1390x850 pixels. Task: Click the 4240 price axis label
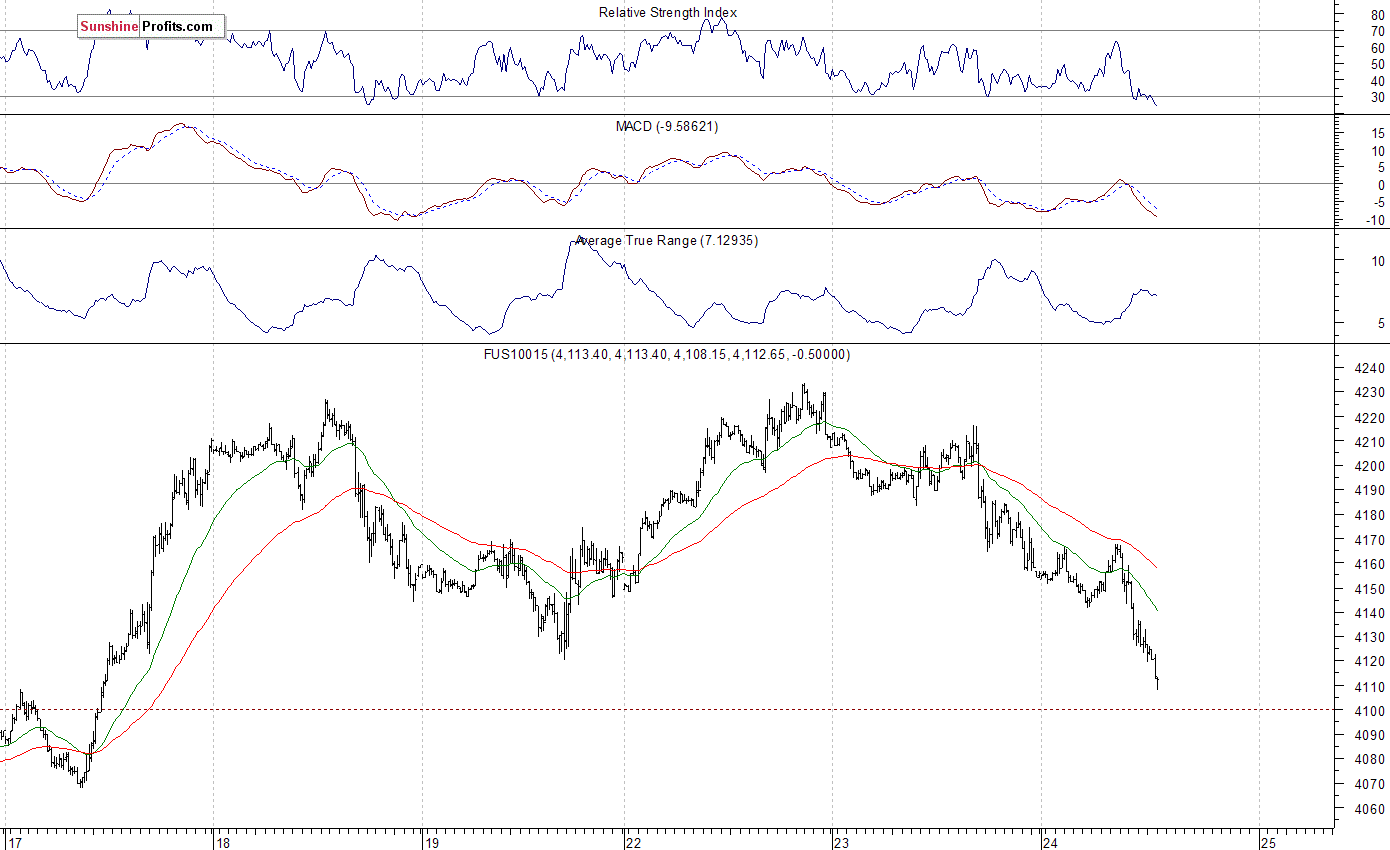click(1369, 368)
